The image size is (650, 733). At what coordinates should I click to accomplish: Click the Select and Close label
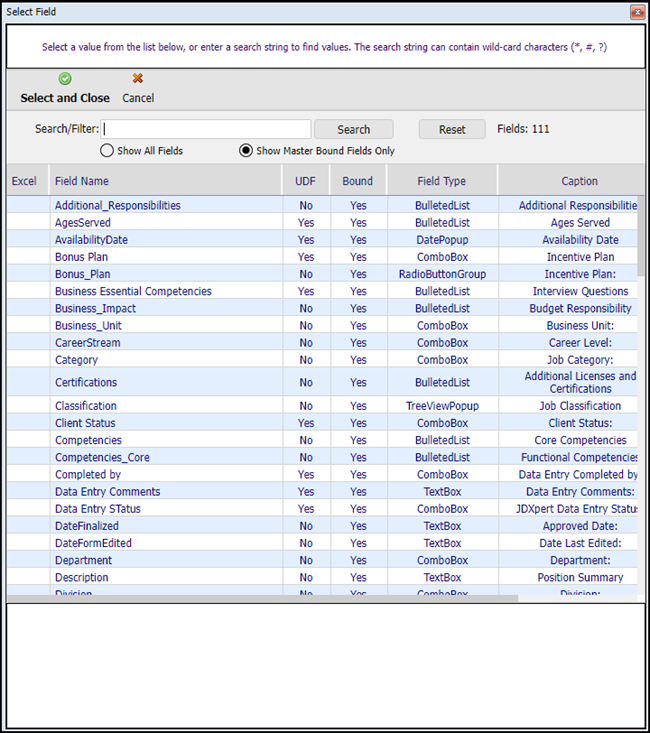tap(65, 98)
